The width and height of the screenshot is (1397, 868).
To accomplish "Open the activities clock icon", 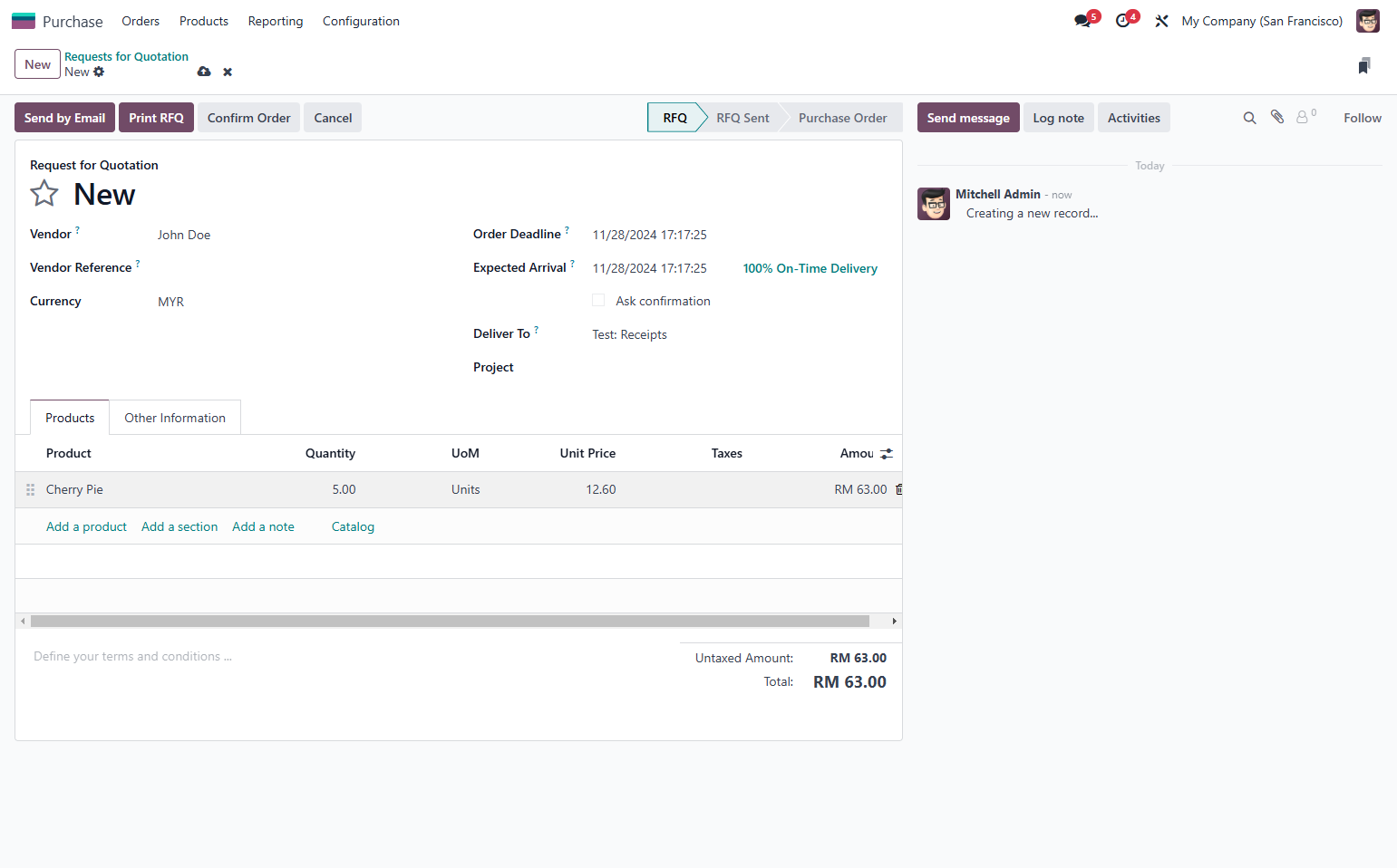I will click(1123, 21).
